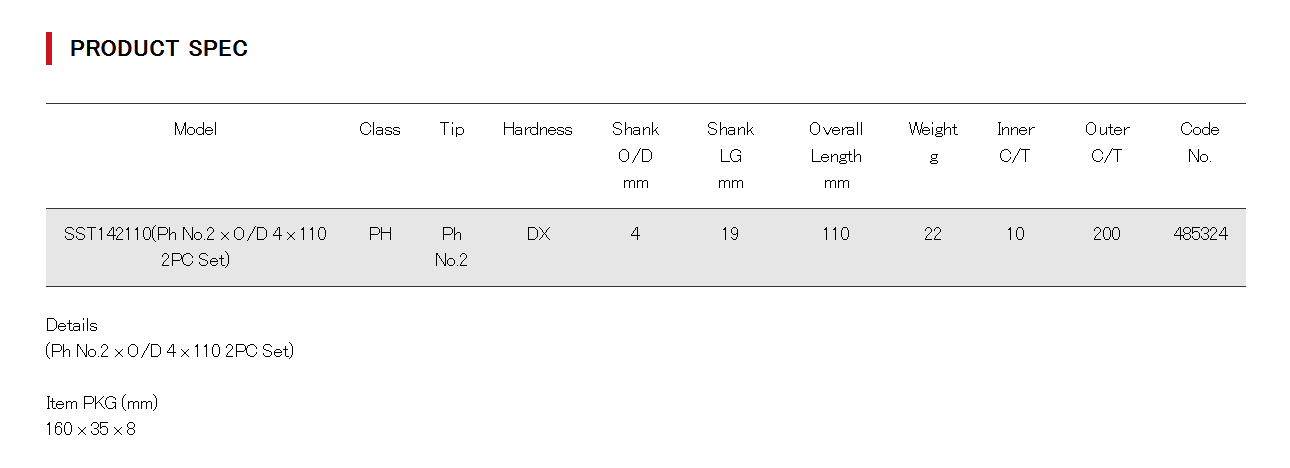Click the Shank O/D mm header
Screen dimensions: 1290x468
tap(636, 155)
